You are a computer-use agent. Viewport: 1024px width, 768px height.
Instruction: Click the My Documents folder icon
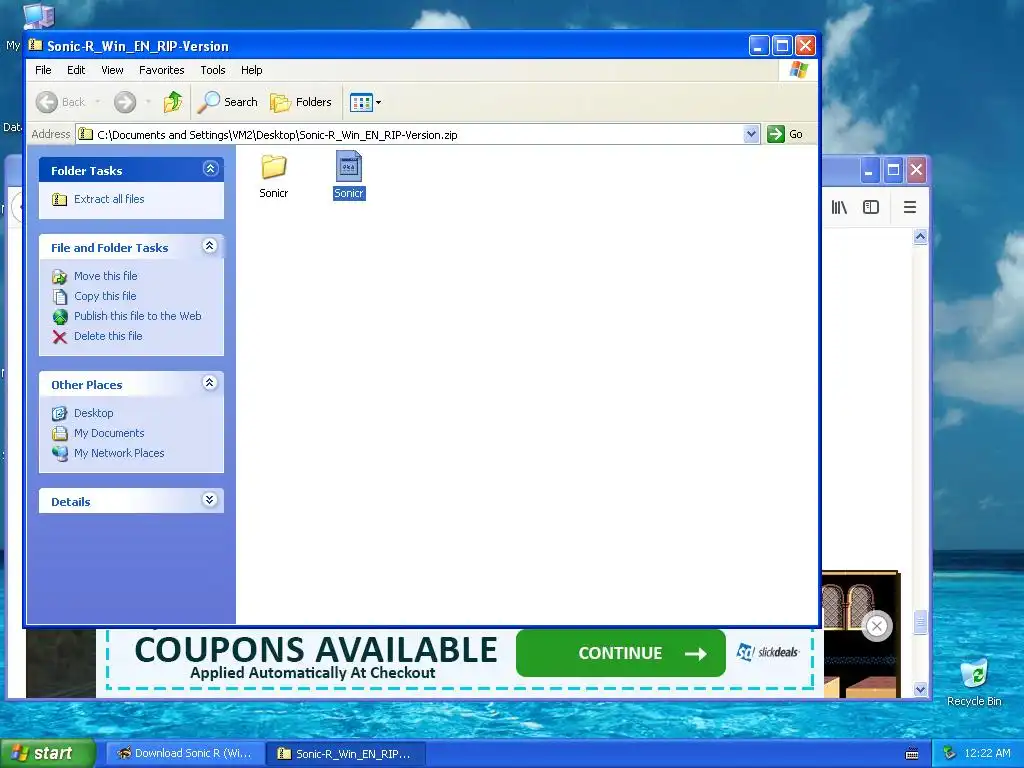click(x=59, y=434)
